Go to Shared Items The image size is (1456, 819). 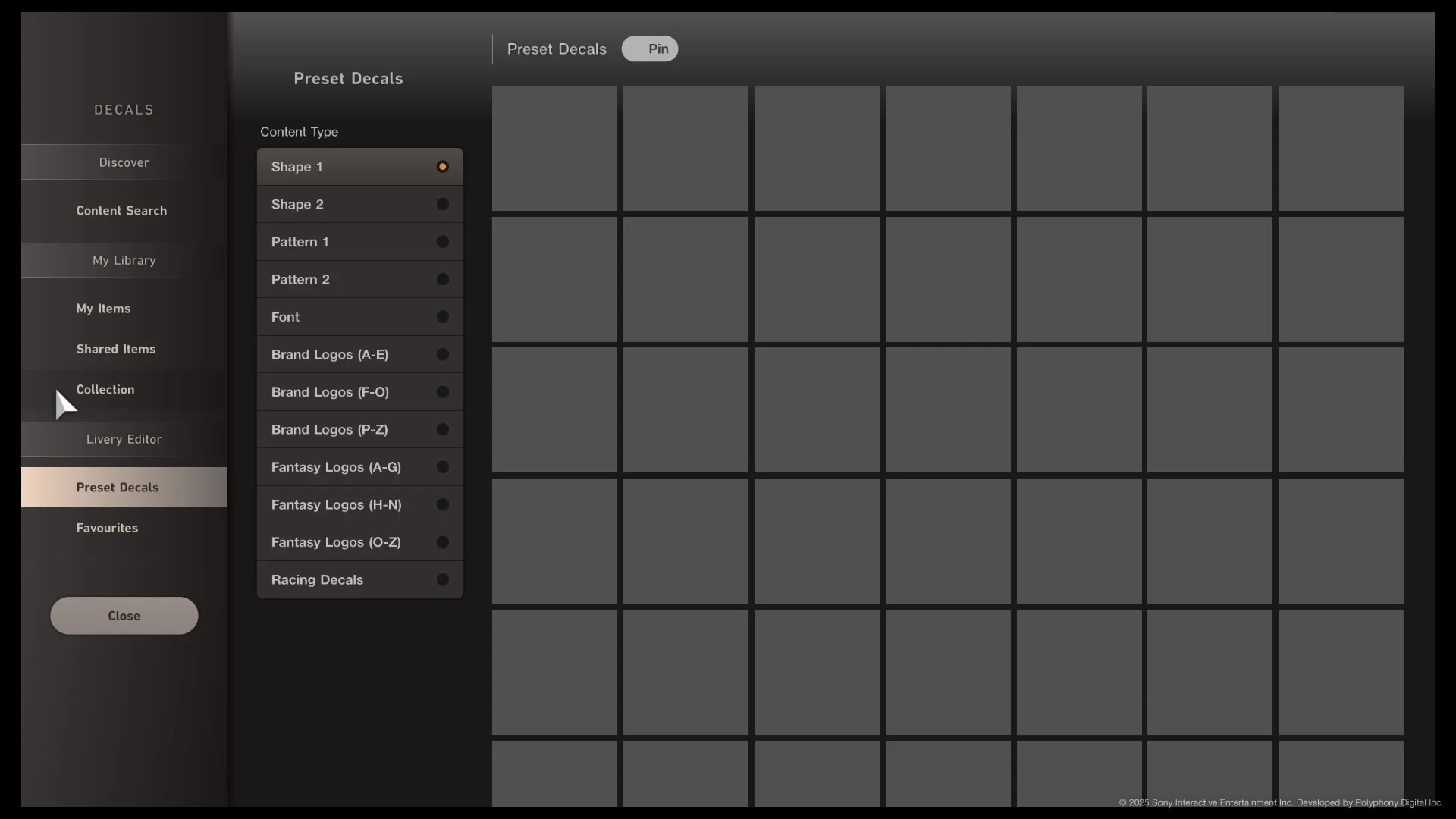point(124,349)
